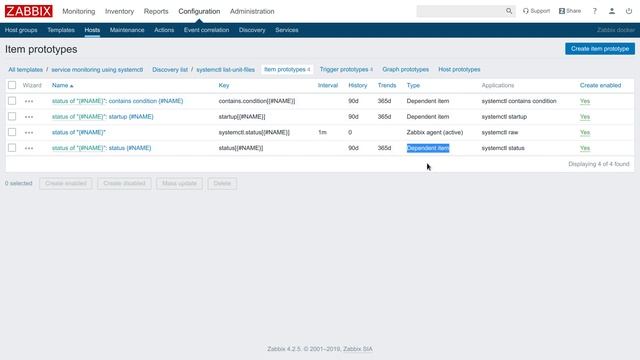Open the Share link
Screen dimensions: 640x360
click(570, 11)
